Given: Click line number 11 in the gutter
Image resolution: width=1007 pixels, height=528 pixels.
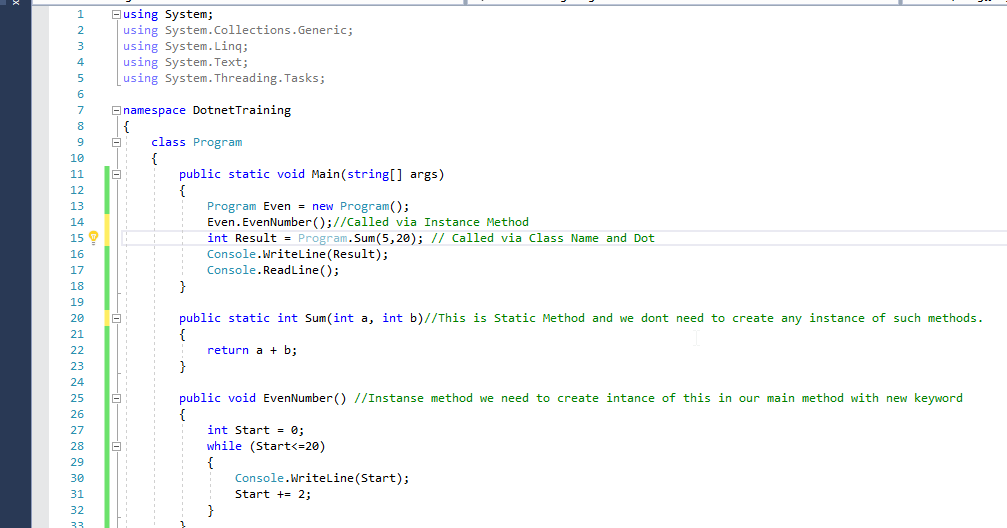Looking at the screenshot, I should [77, 174].
